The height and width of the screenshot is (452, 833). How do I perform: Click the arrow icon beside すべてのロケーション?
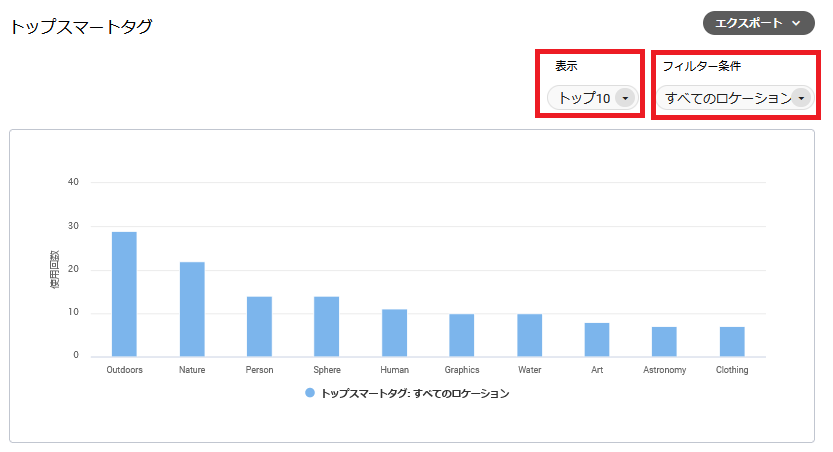pos(801,98)
